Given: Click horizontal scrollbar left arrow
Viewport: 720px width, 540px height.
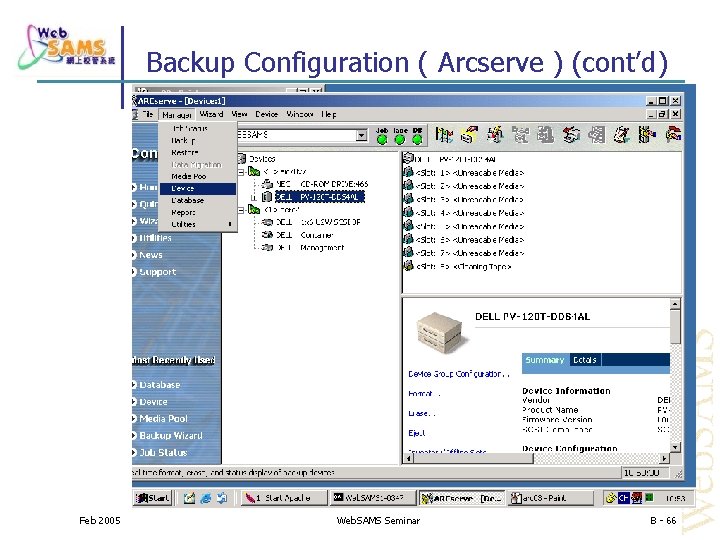Looking at the screenshot, I should tap(408, 458).
